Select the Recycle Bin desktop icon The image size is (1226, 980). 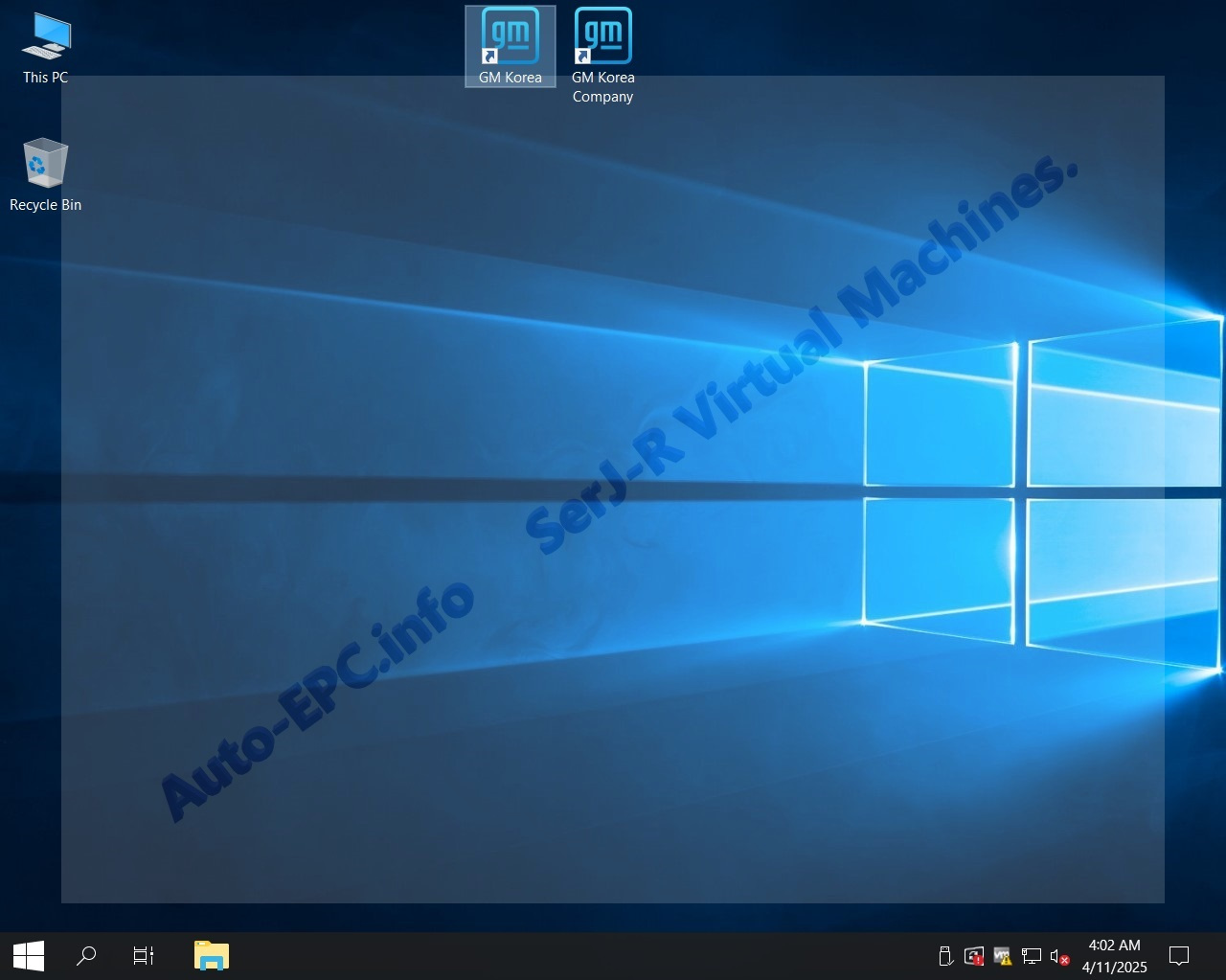click(x=45, y=164)
